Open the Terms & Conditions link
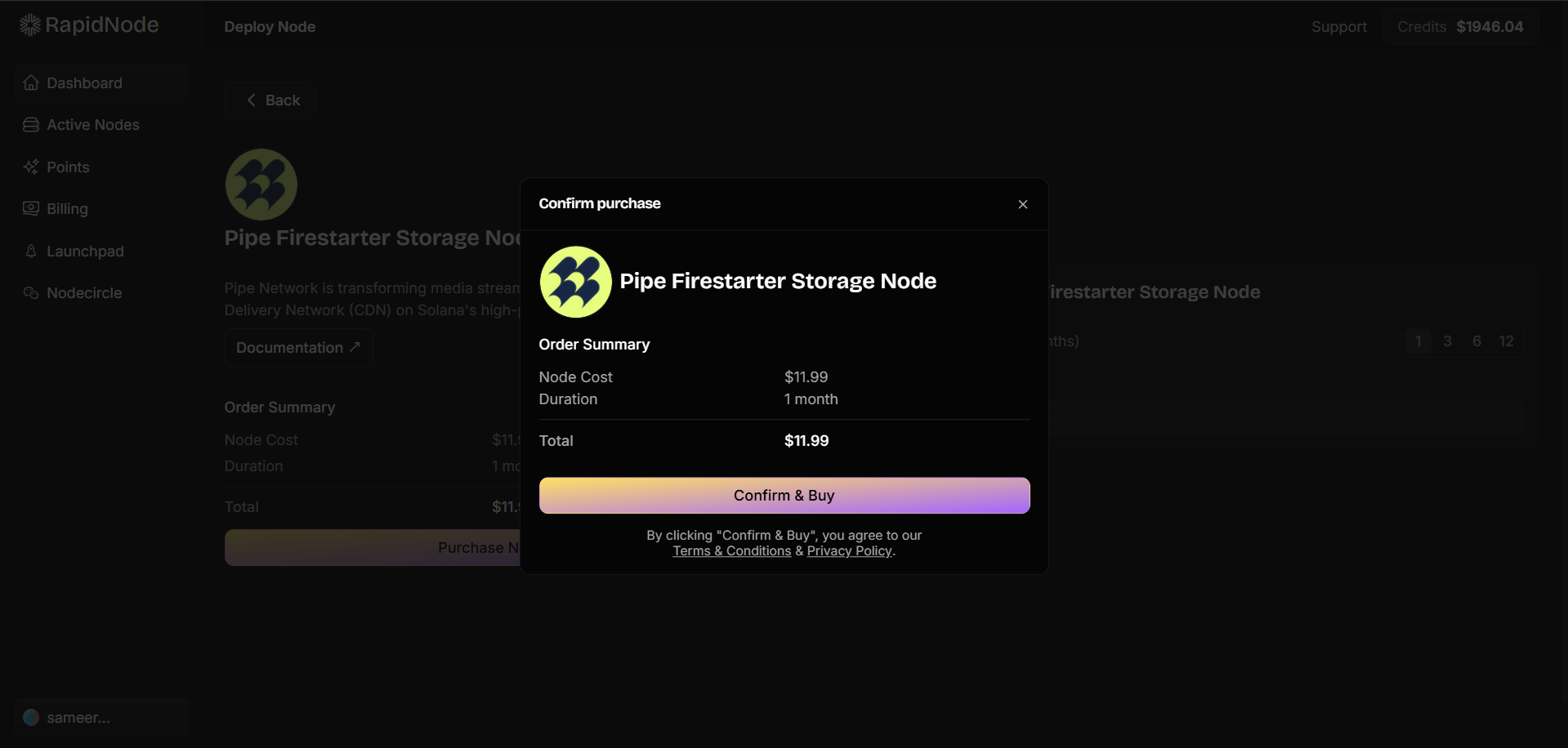This screenshot has height=748, width=1568. pos(731,551)
